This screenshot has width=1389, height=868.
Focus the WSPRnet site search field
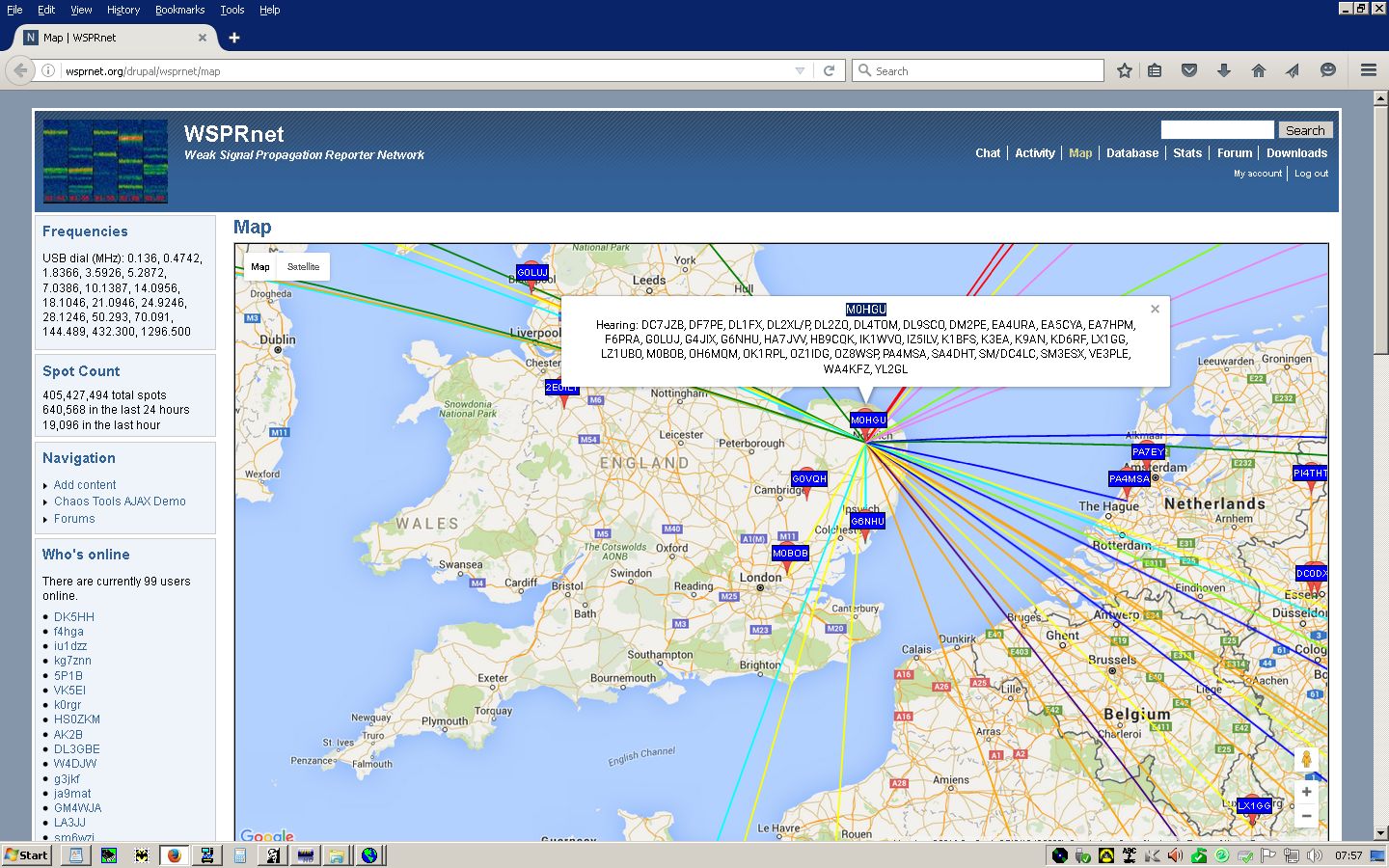coord(1217,129)
